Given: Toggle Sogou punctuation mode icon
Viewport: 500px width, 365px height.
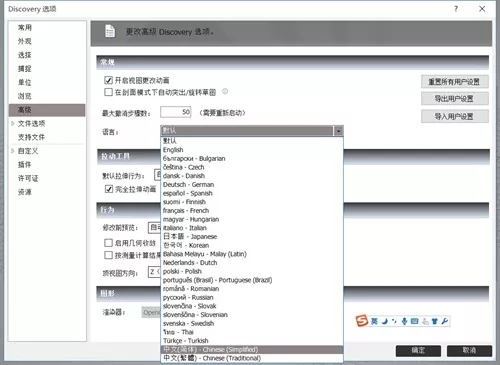Looking at the screenshot, I should [394, 321].
